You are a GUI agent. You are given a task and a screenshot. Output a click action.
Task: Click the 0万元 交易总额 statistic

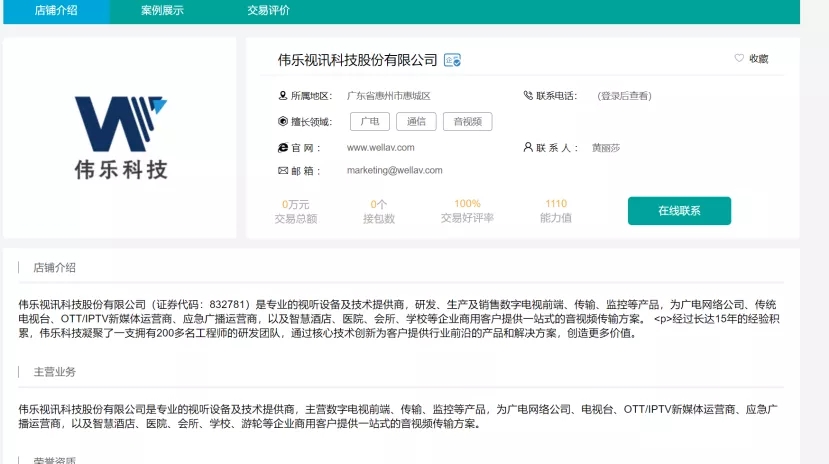(296, 211)
